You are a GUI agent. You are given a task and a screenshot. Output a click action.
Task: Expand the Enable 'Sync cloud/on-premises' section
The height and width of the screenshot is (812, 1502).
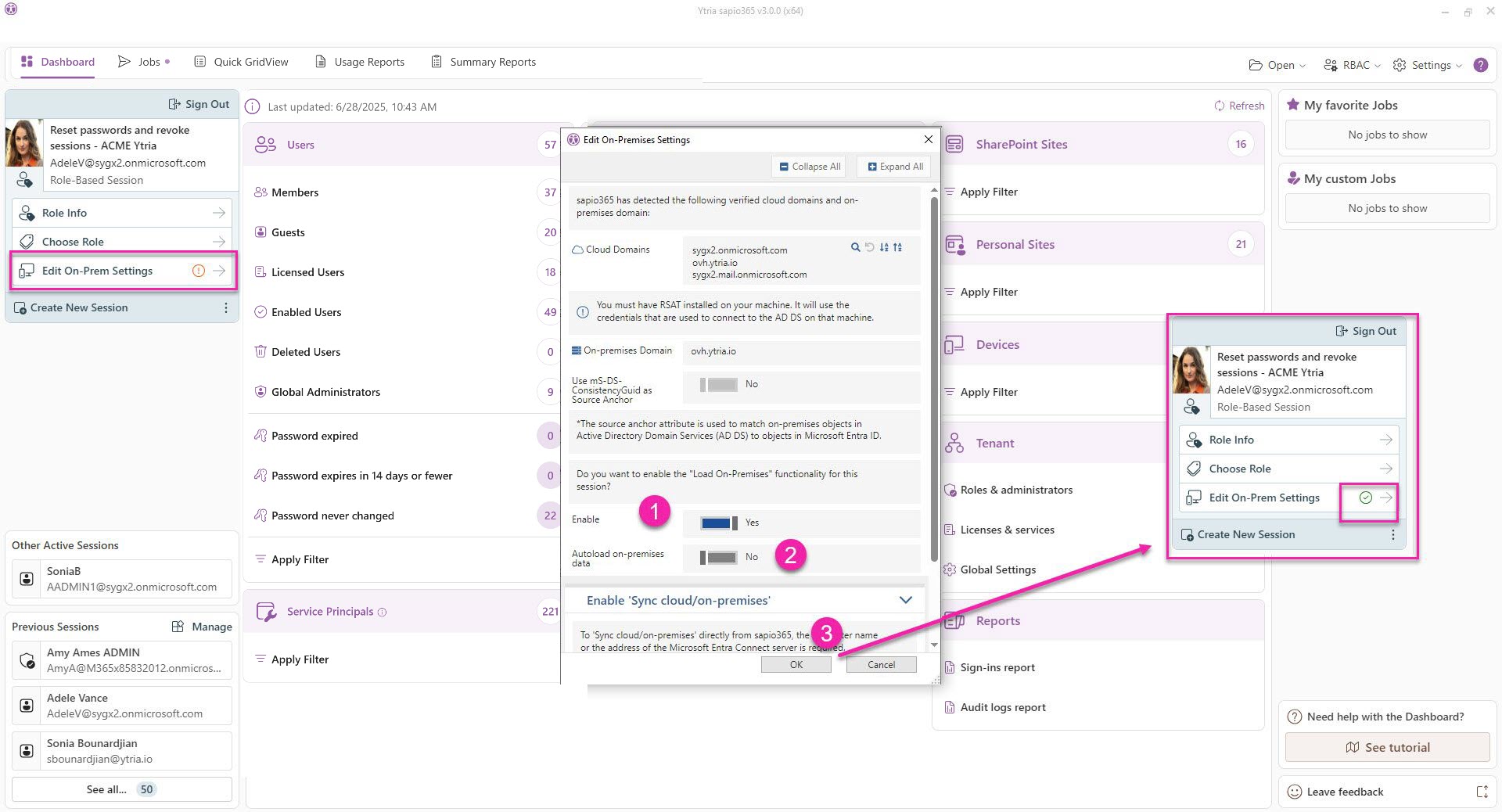tap(905, 600)
